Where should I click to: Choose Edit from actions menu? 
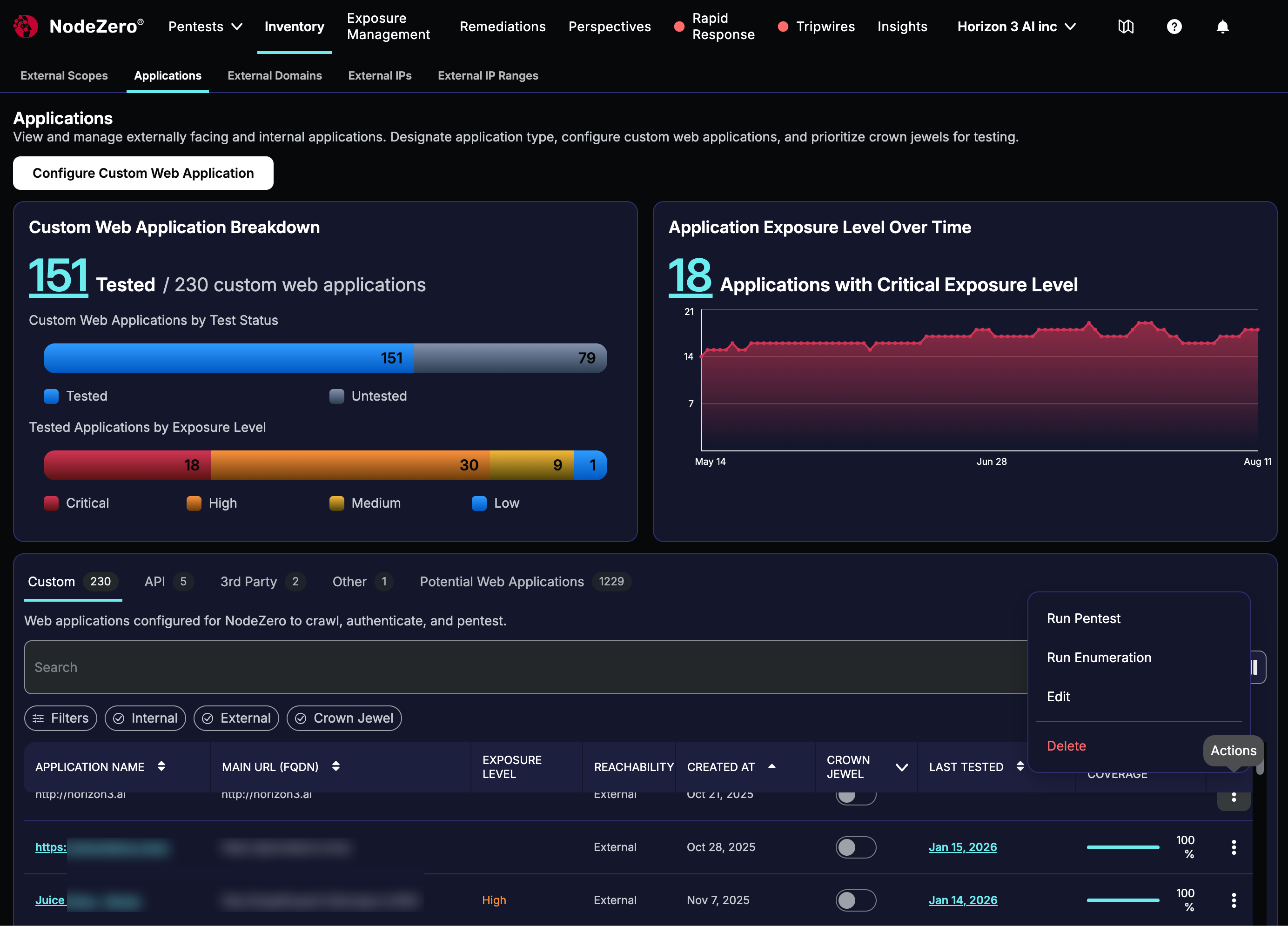coord(1058,697)
